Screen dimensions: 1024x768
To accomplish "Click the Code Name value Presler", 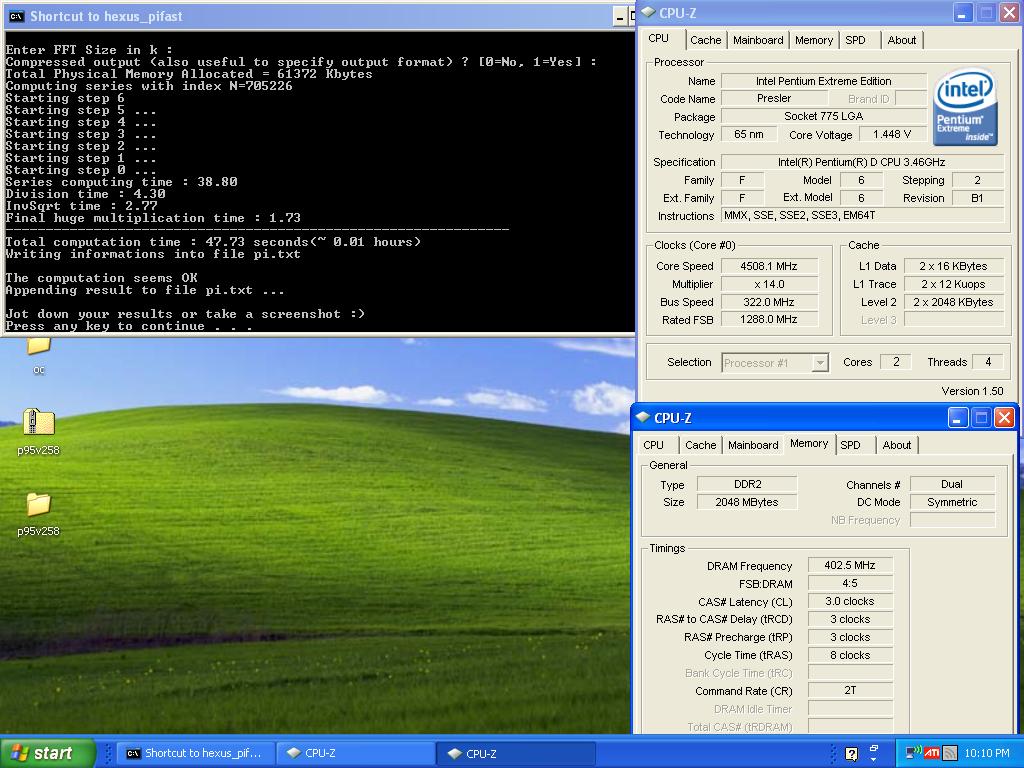I will coord(774,99).
